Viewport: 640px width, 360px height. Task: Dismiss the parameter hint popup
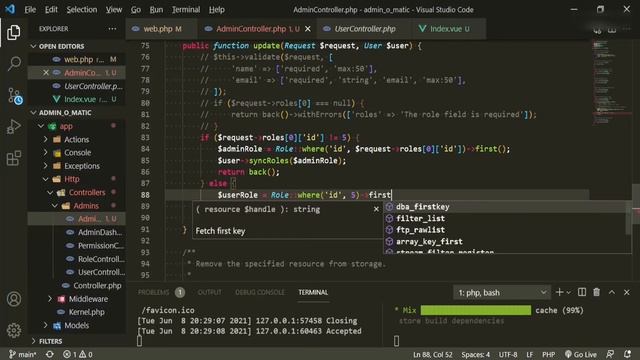tap(376, 209)
